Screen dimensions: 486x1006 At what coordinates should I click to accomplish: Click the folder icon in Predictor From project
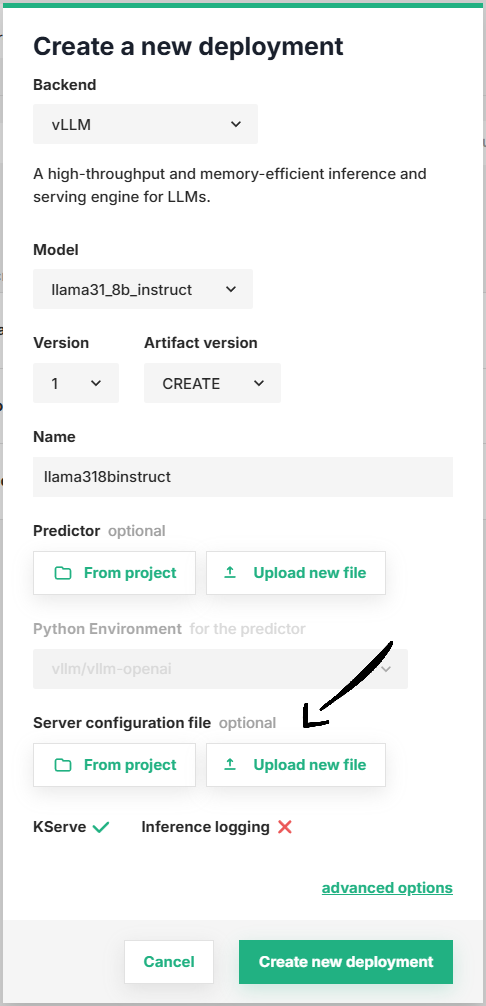63,573
